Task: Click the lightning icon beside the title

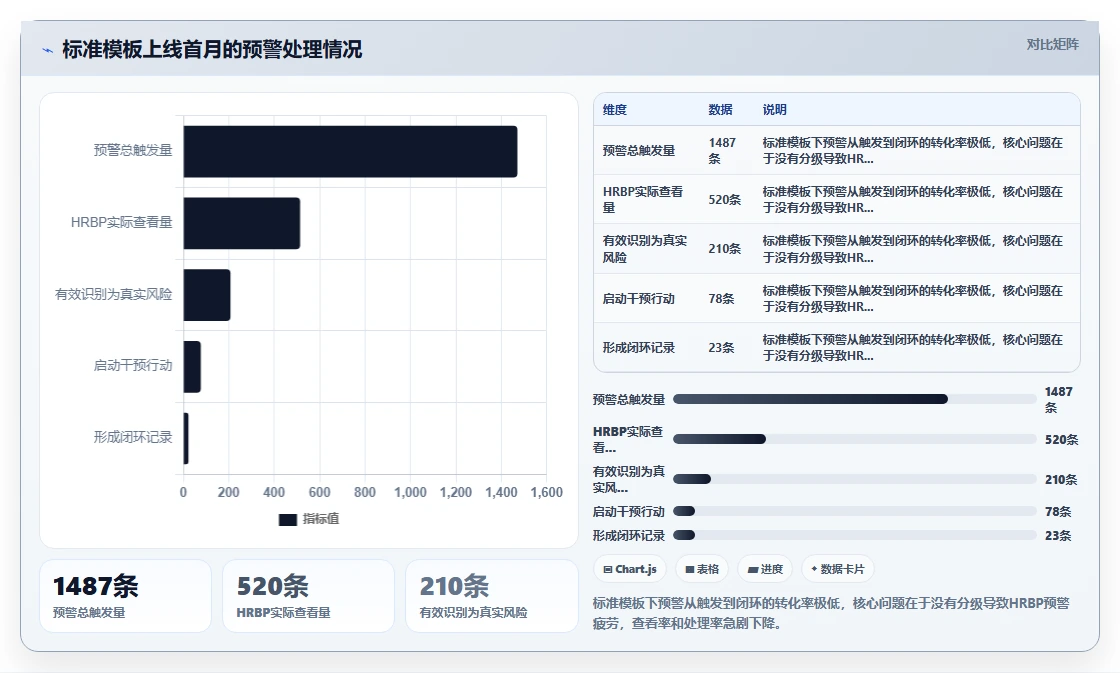Action: (x=48, y=50)
